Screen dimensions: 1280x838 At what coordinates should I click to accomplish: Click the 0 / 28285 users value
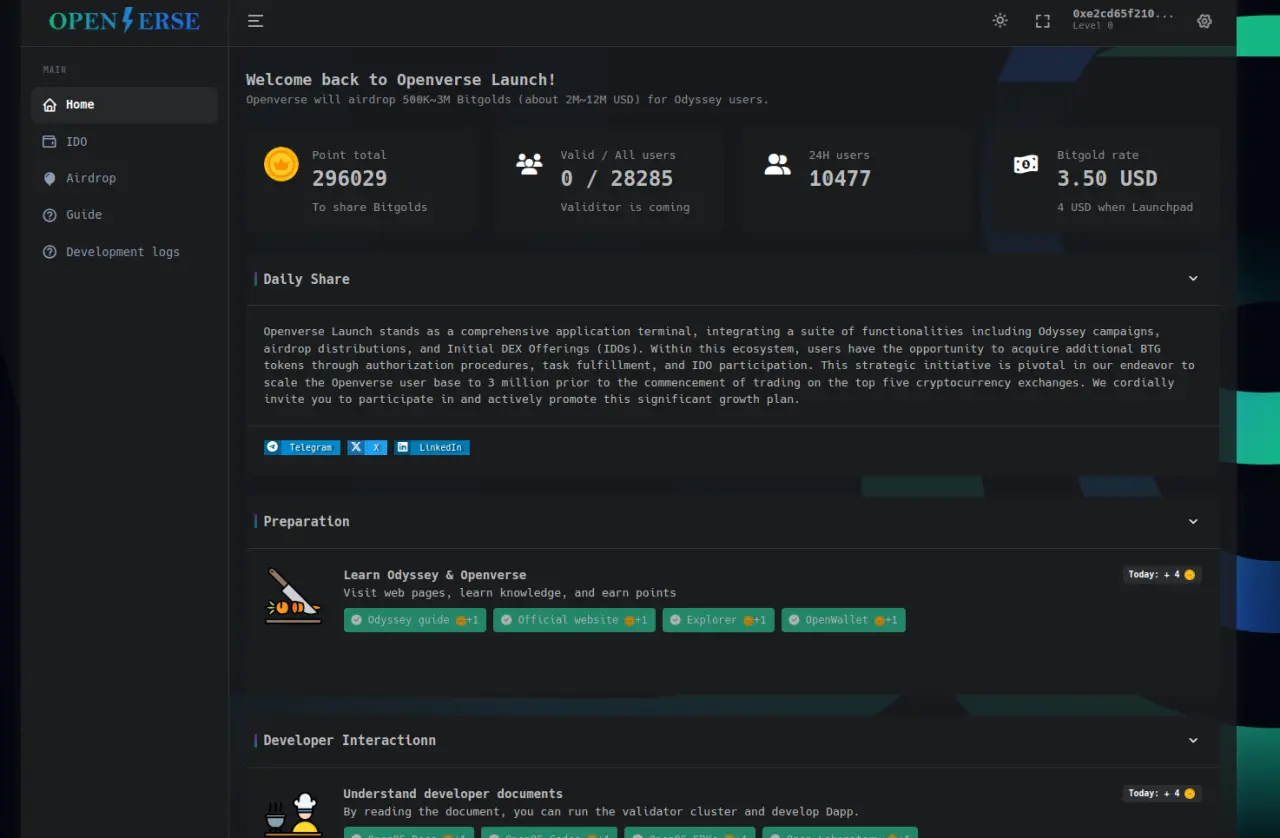click(617, 179)
